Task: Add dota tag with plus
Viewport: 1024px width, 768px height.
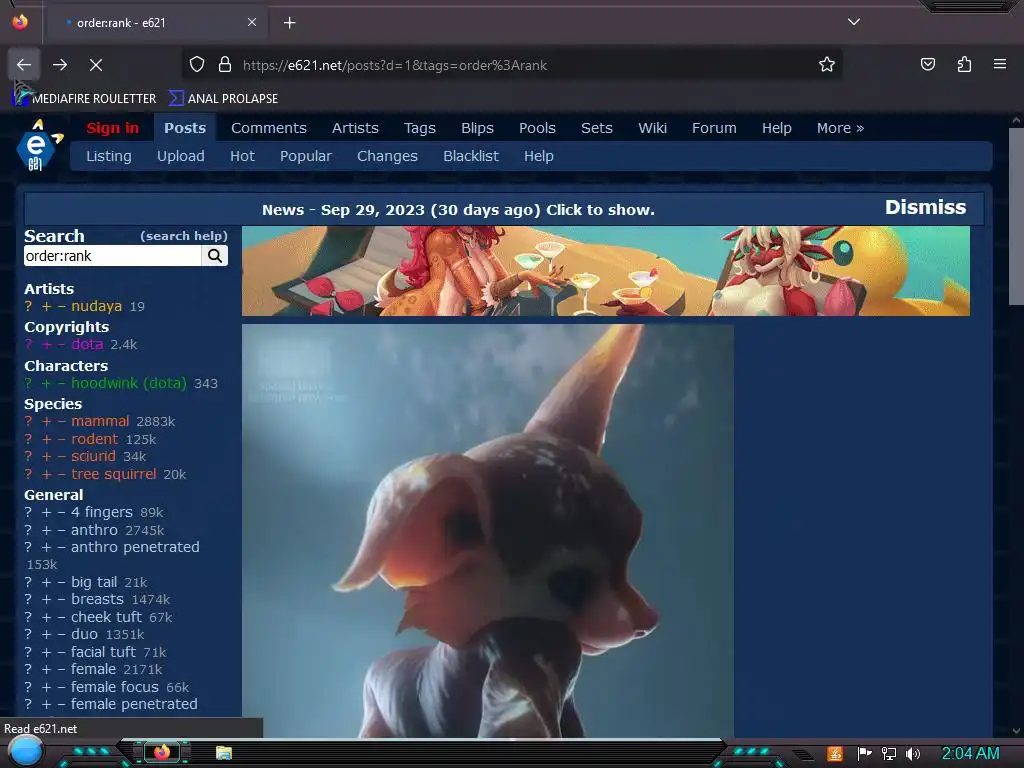Action: (46, 344)
